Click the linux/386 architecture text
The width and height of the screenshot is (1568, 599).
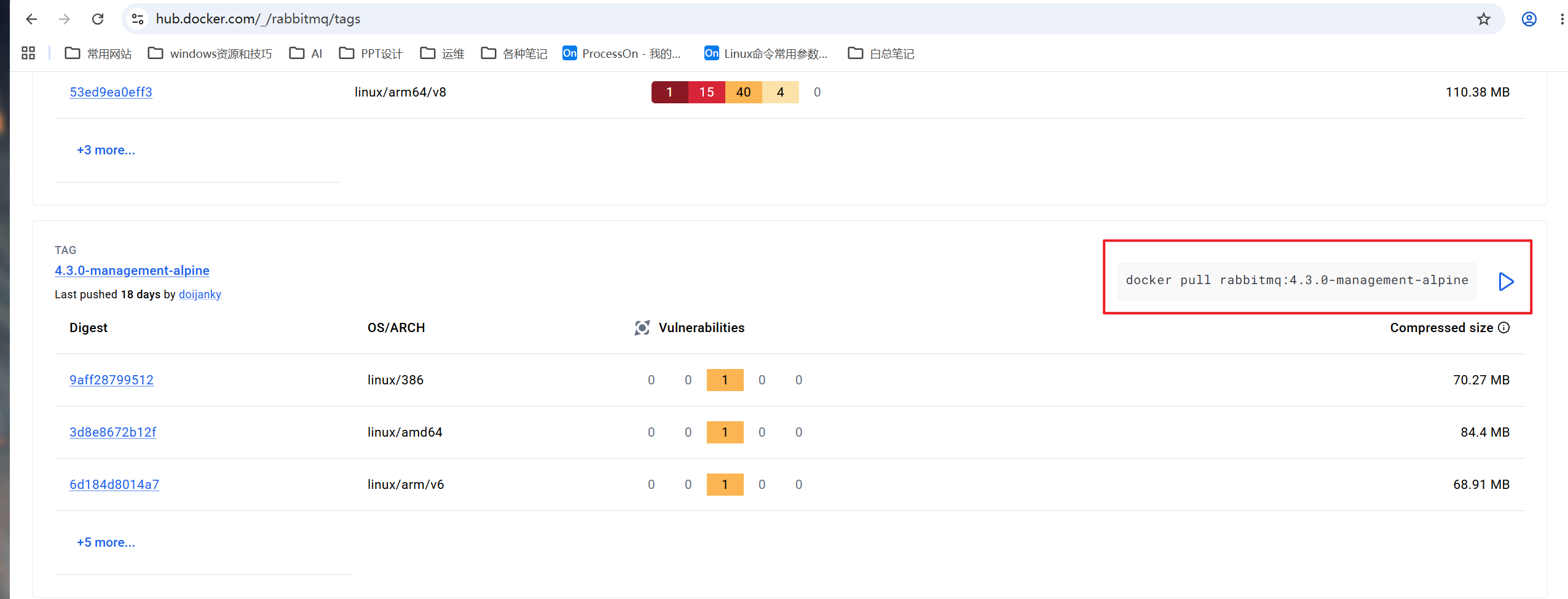click(x=395, y=380)
